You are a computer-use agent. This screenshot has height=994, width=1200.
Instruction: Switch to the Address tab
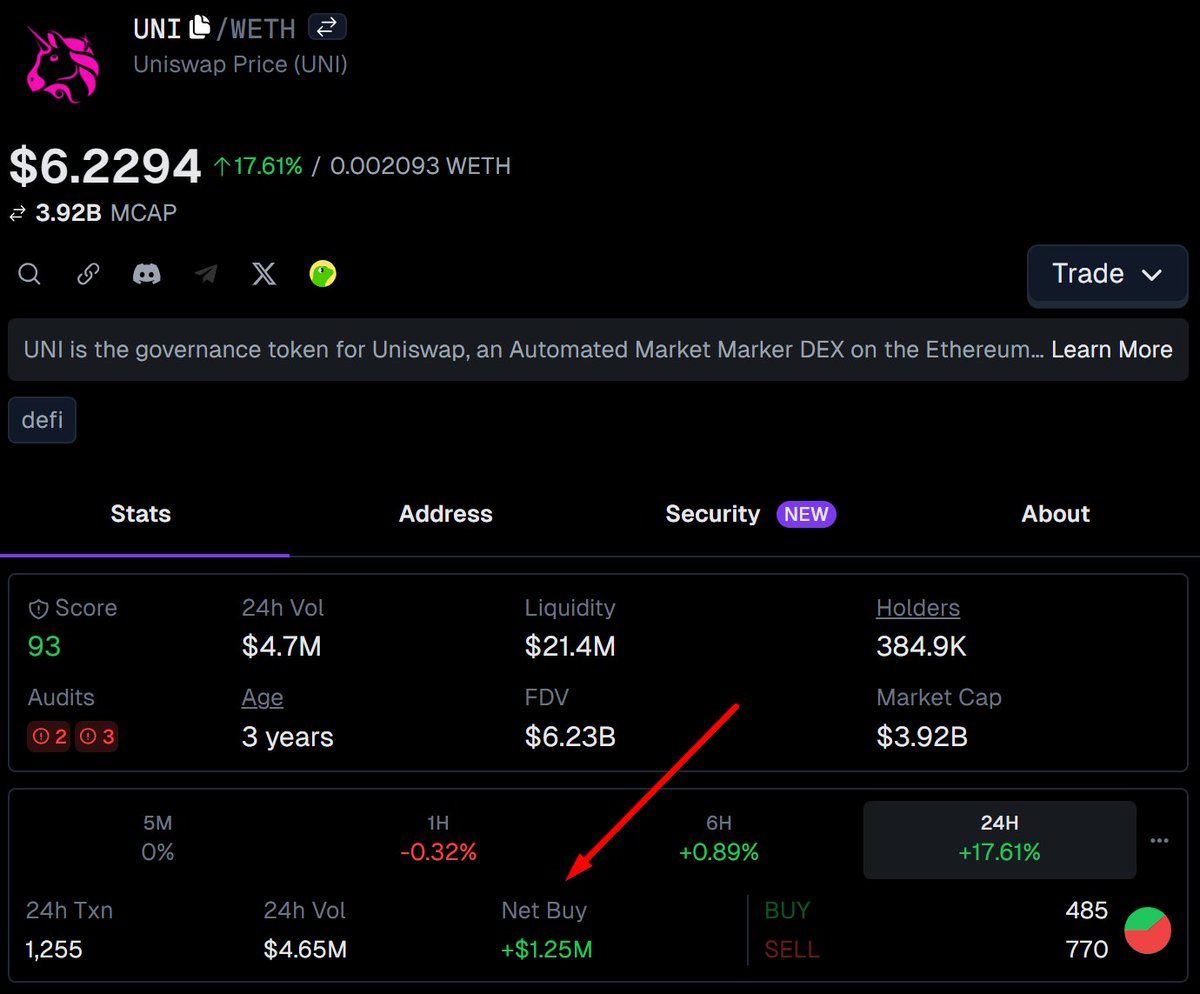click(446, 514)
